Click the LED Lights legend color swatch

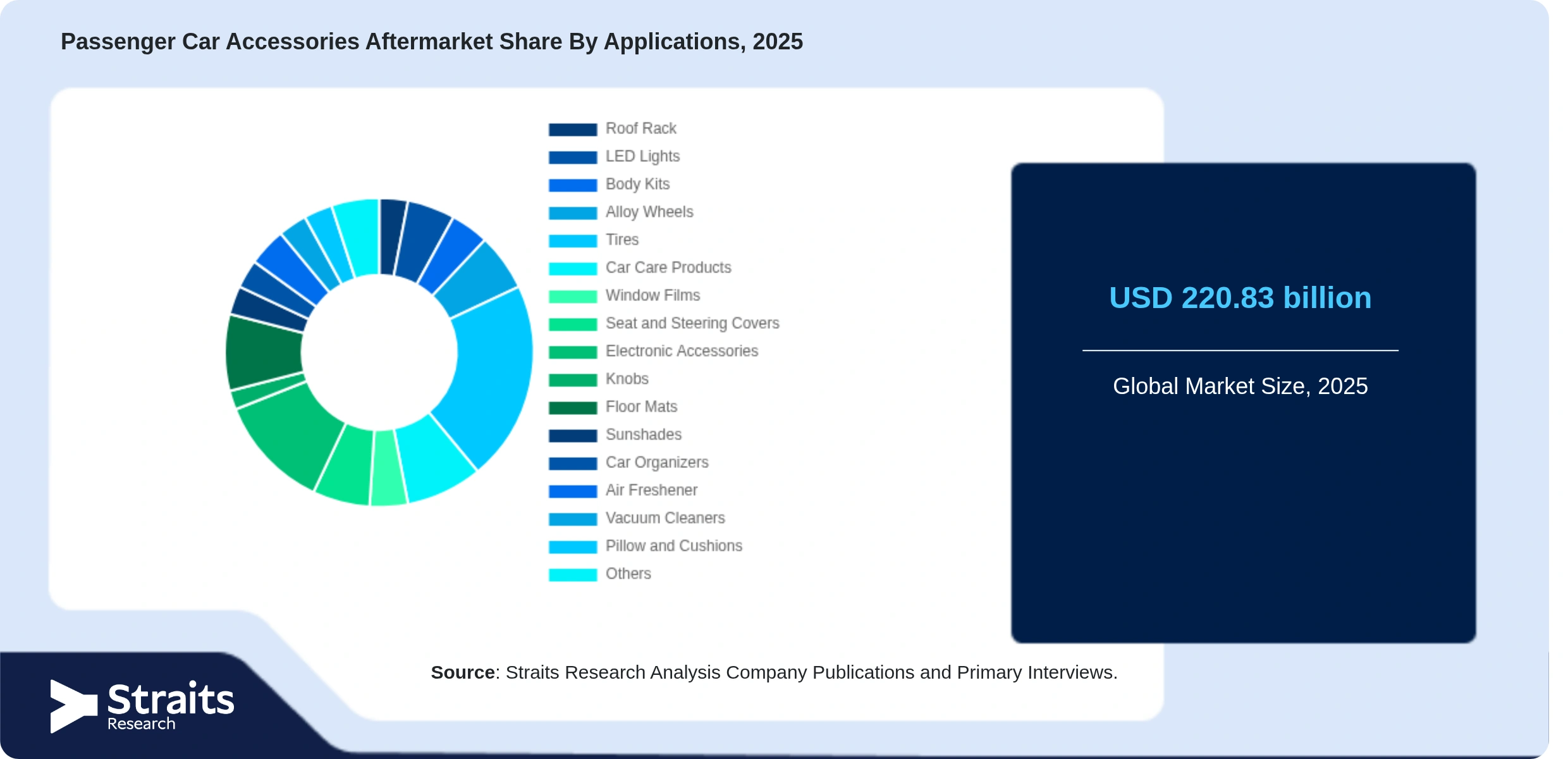point(573,157)
